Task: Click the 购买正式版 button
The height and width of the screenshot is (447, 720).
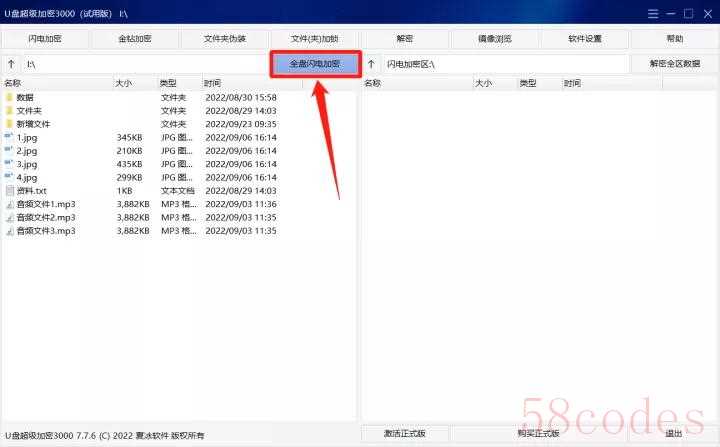Action: click(x=540, y=433)
